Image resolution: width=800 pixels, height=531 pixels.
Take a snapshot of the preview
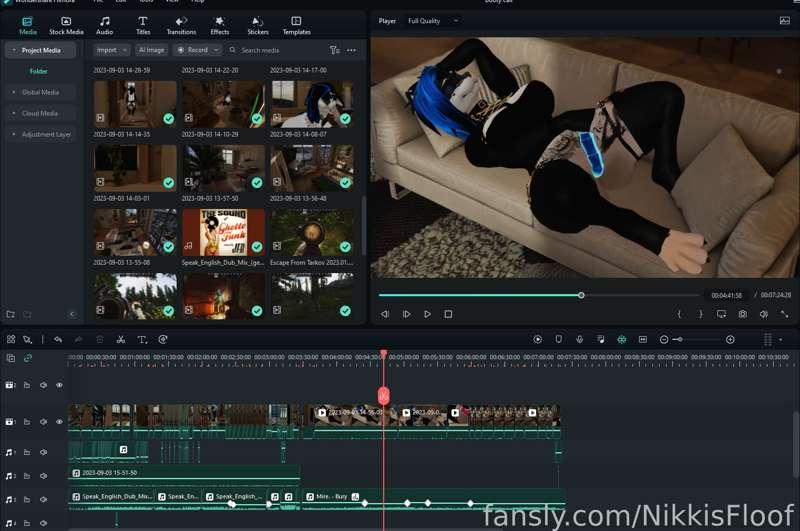(x=742, y=314)
